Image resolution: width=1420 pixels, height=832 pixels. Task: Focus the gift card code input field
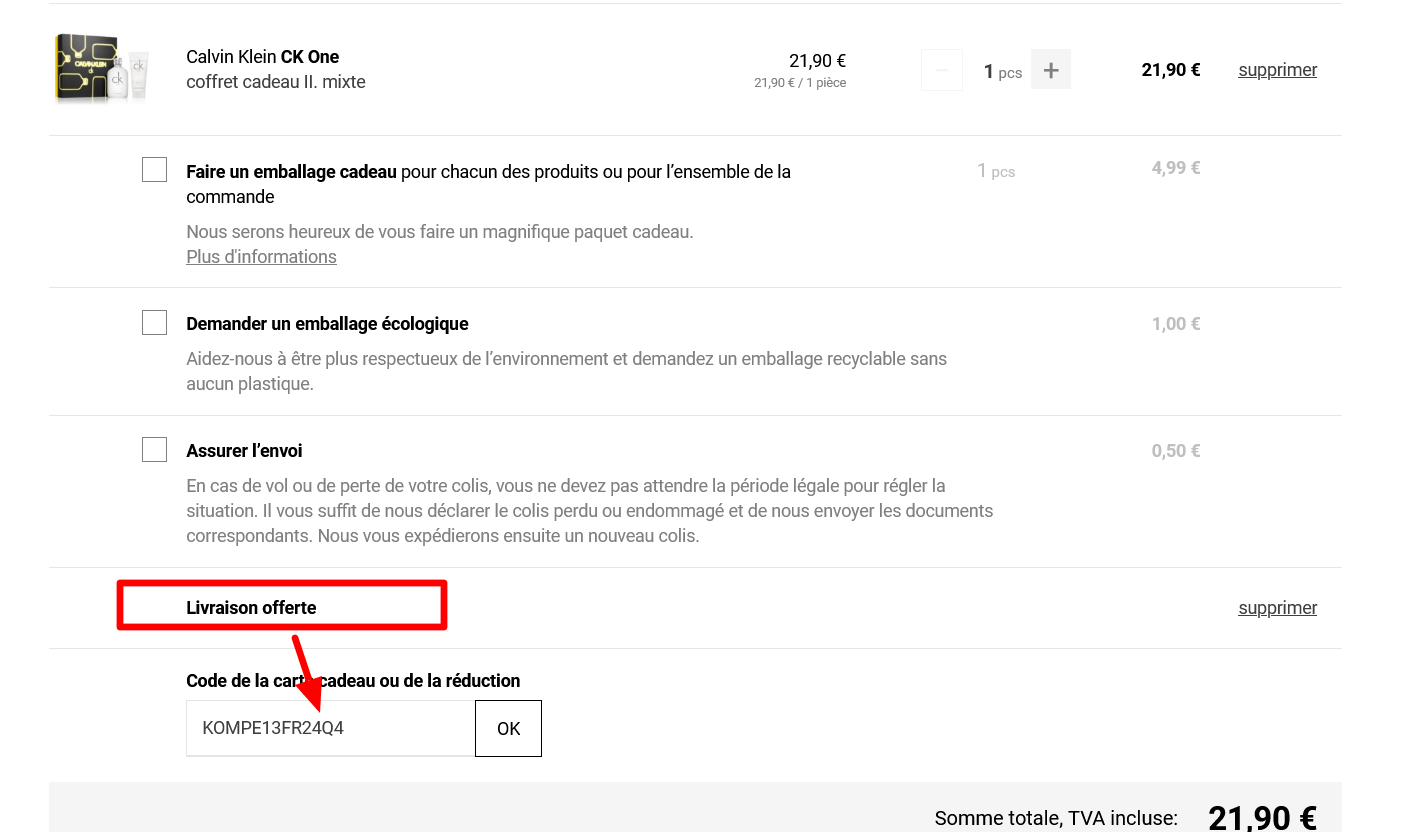point(330,728)
